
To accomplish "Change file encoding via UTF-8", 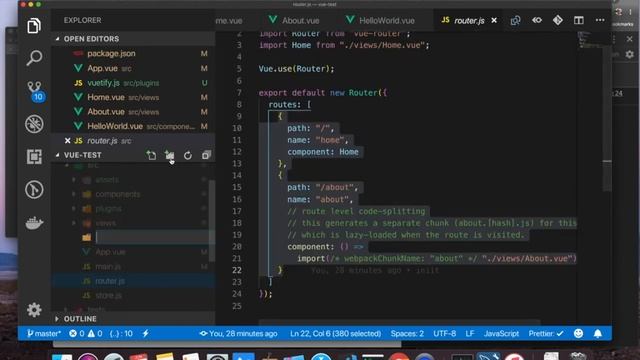I will coord(444,333).
